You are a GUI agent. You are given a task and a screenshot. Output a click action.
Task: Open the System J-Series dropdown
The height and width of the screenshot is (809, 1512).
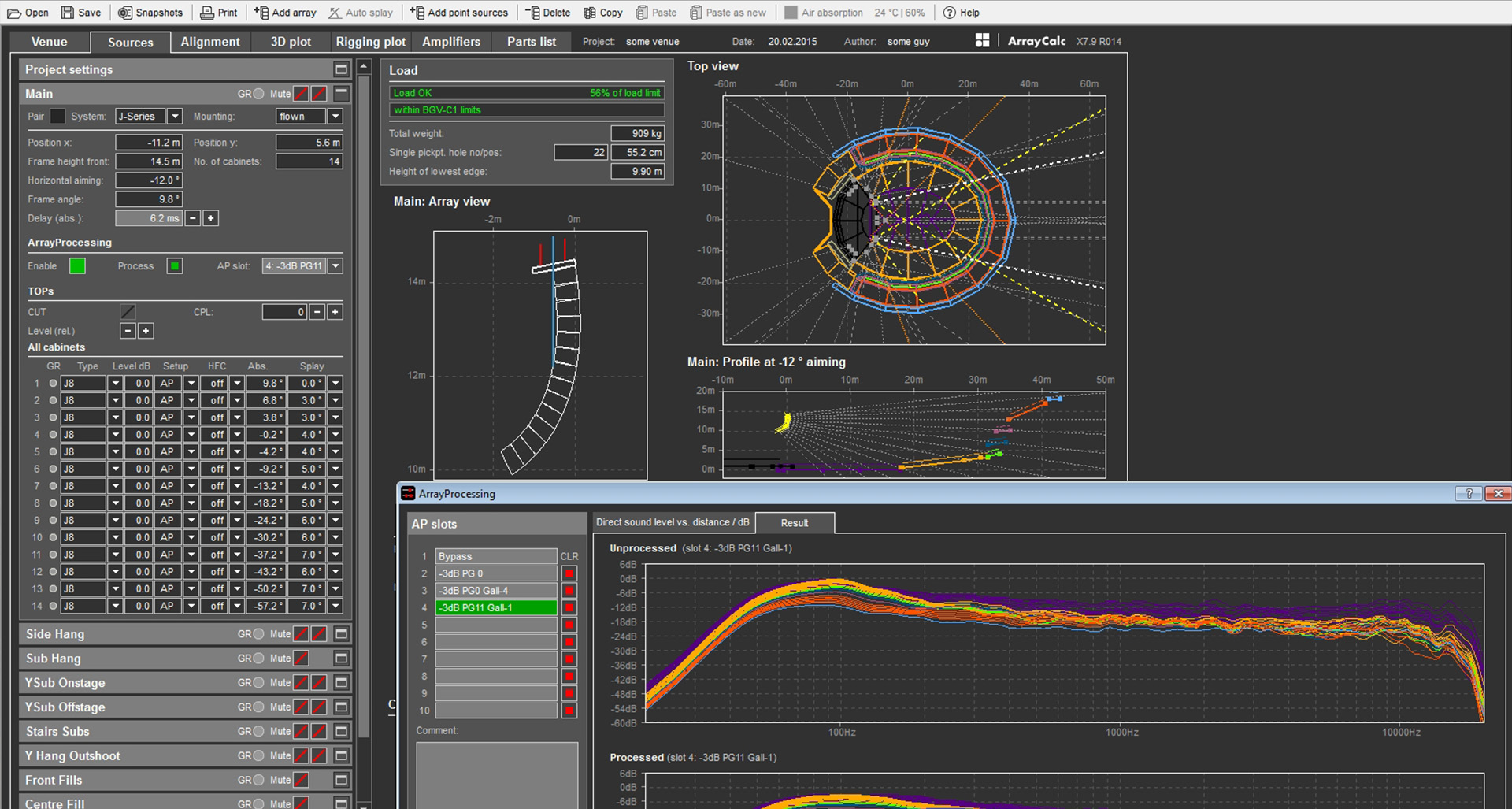tap(175, 117)
